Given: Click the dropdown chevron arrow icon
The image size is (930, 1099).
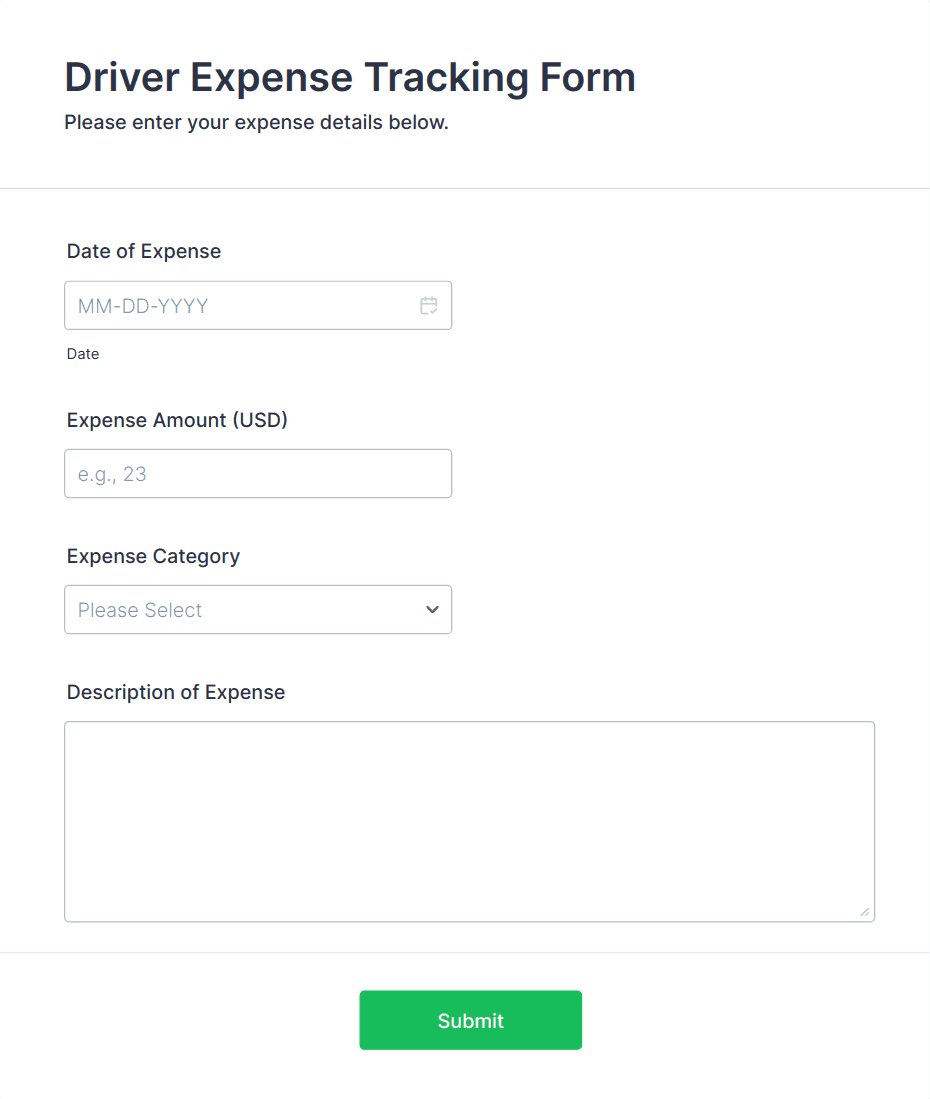Looking at the screenshot, I should pos(432,610).
